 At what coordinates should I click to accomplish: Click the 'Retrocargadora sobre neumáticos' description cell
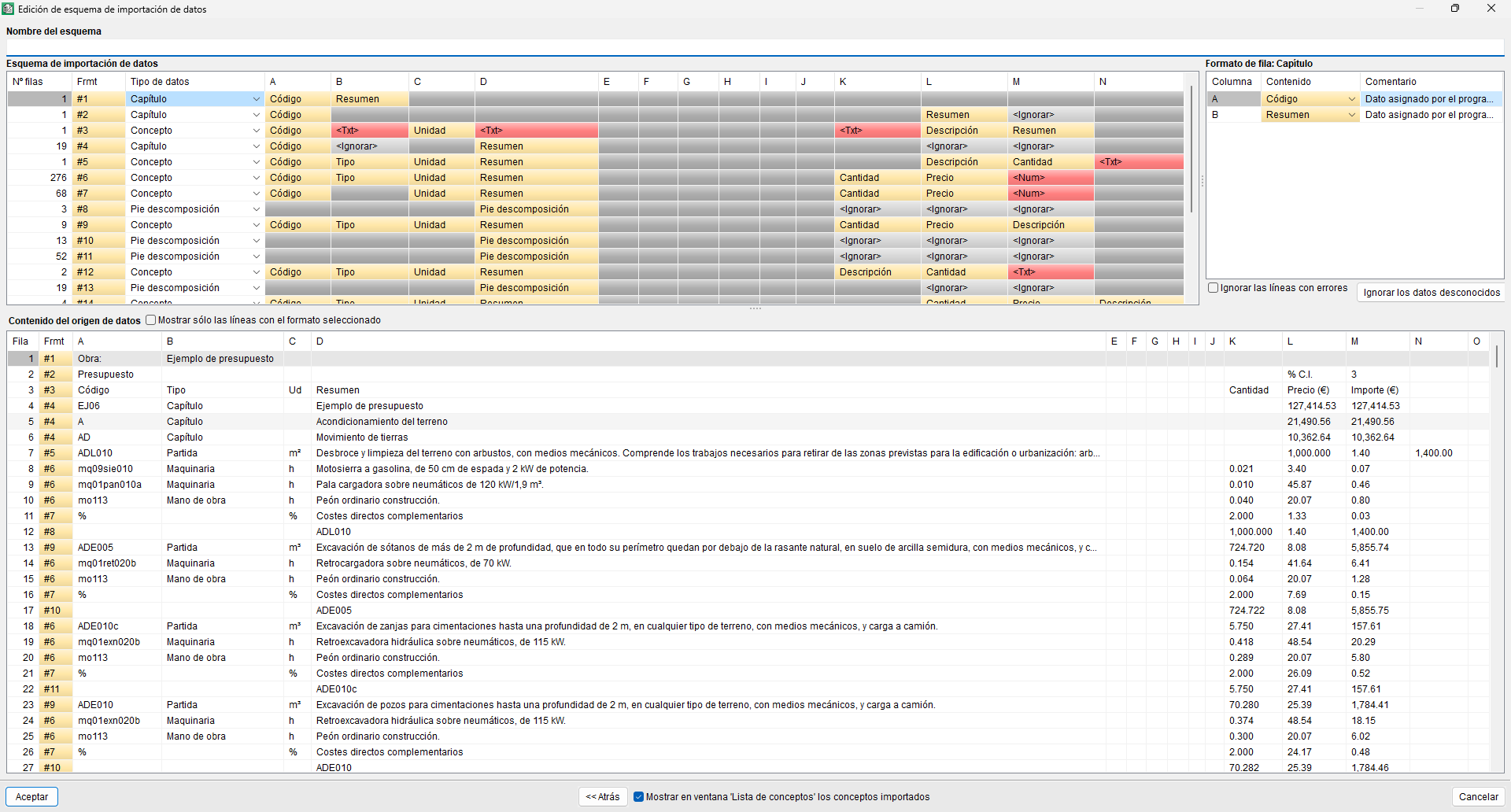coord(708,563)
